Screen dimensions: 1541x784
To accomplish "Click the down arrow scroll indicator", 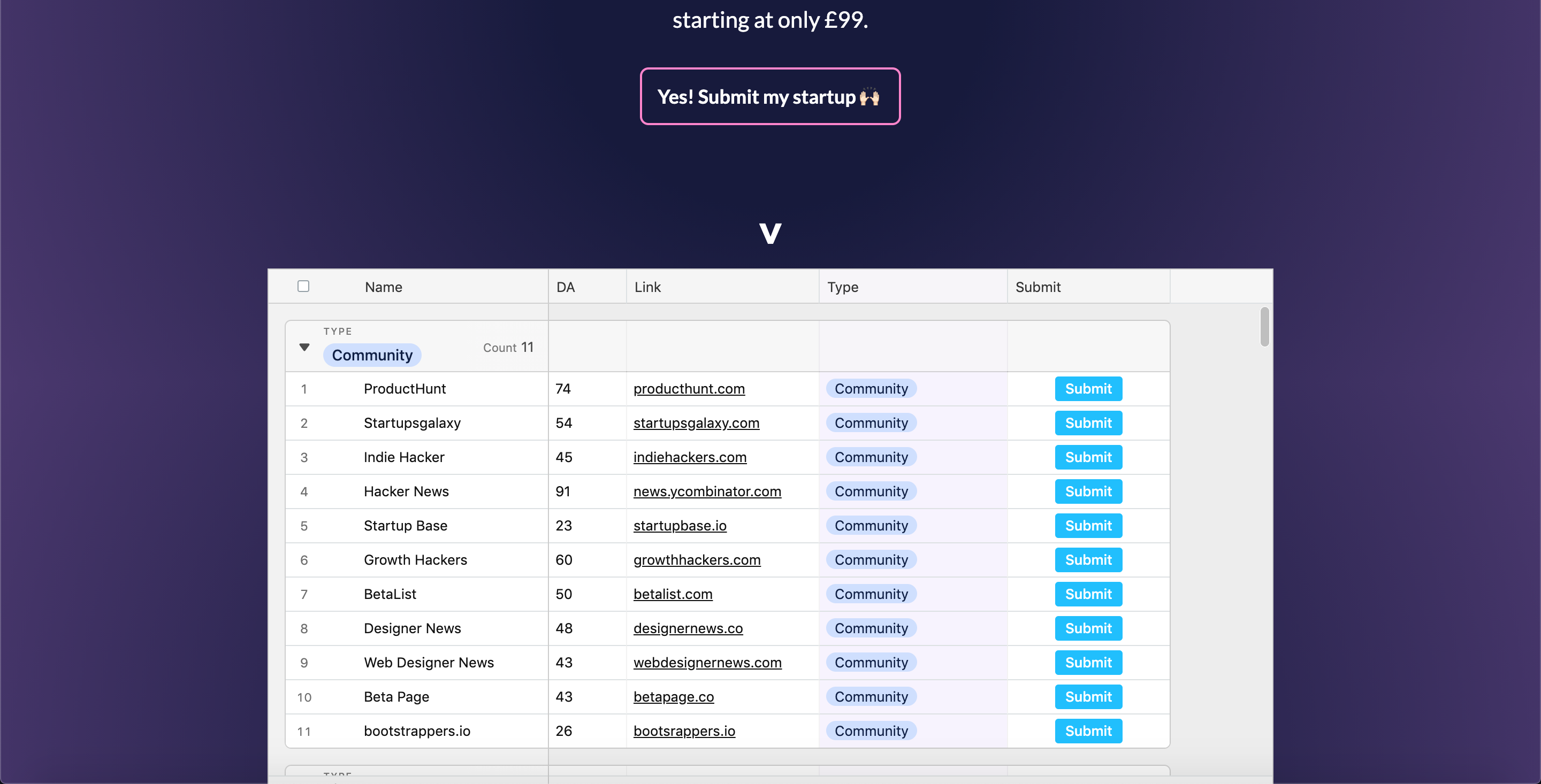I will point(770,233).
